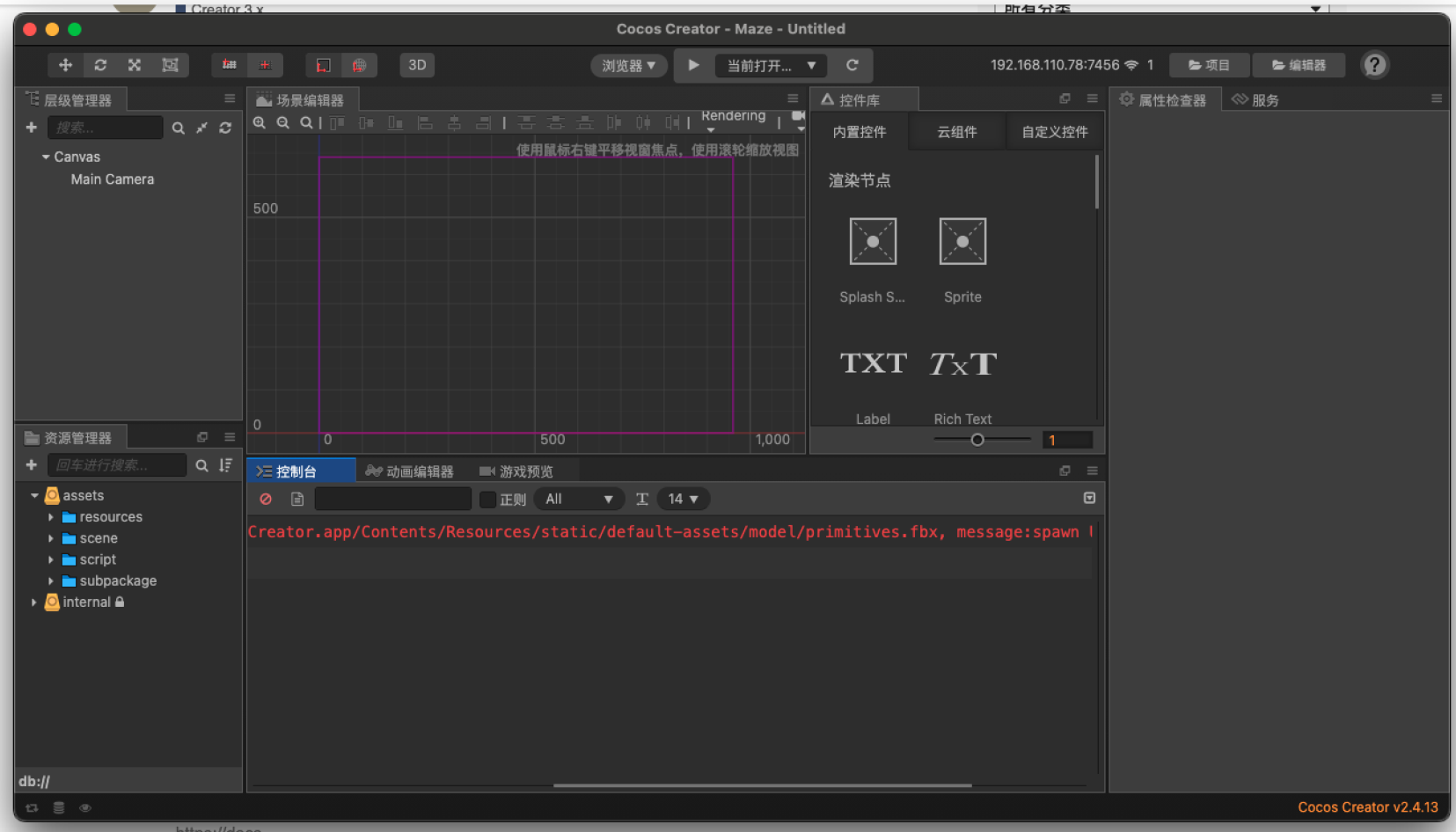Viewport: 1456px width, 832px height.
Task: Select the Rich Text widget thumbnail
Action: pos(962,363)
